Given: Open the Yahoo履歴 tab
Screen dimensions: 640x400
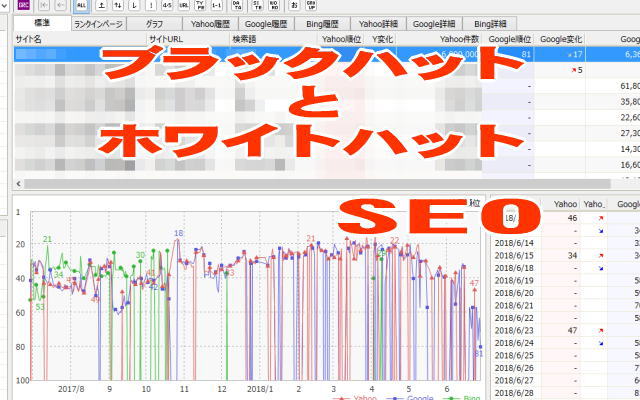Looking at the screenshot, I should [x=210, y=24].
